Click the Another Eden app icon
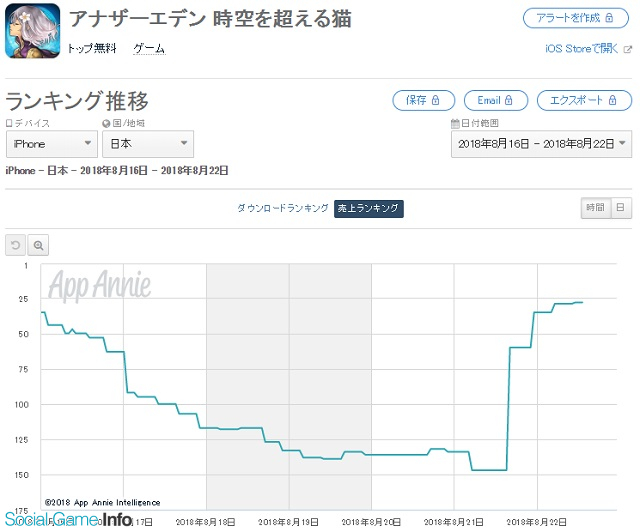This screenshot has width=640, height=532. (33, 31)
